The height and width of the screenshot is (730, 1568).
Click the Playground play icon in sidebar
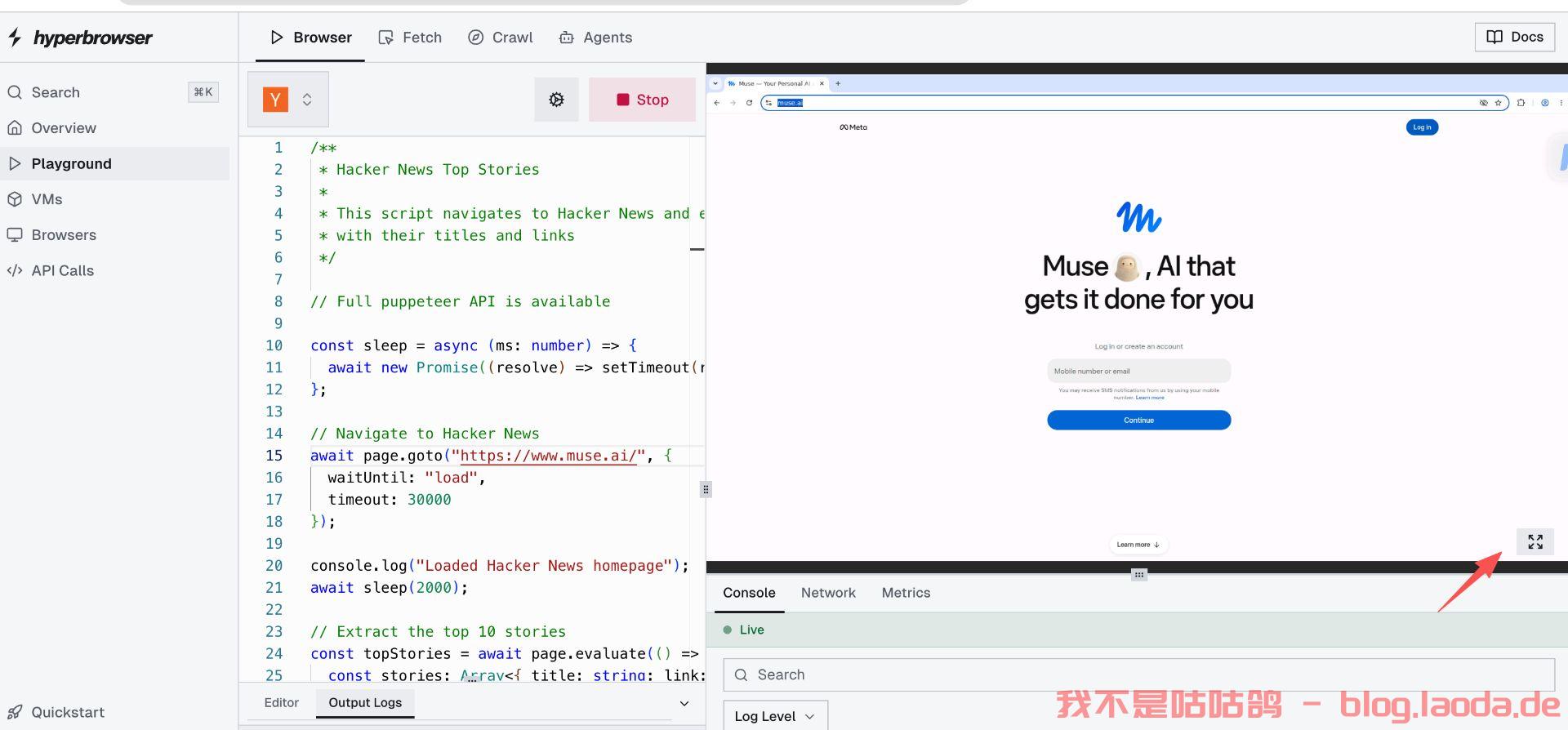[x=15, y=163]
